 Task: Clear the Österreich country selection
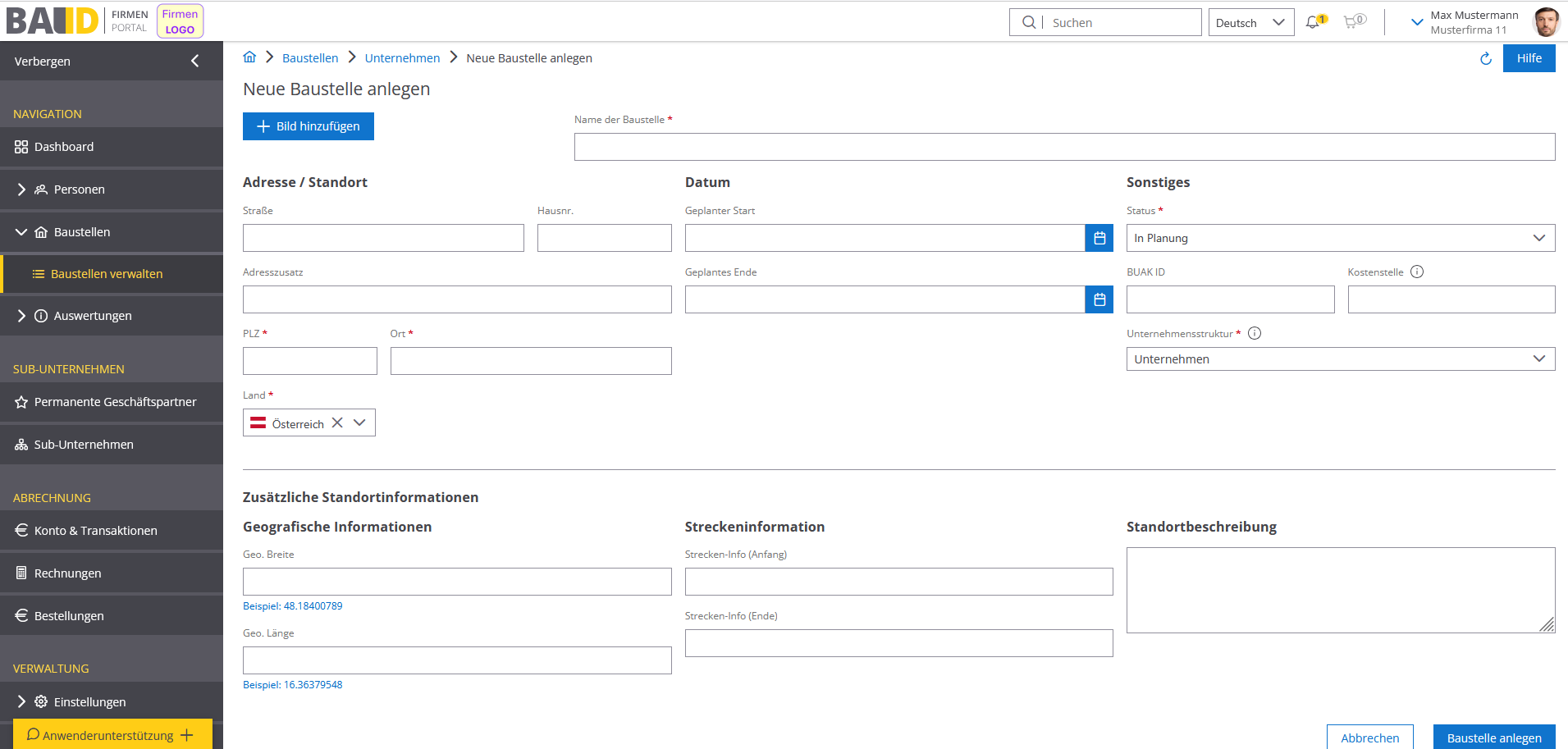(337, 423)
